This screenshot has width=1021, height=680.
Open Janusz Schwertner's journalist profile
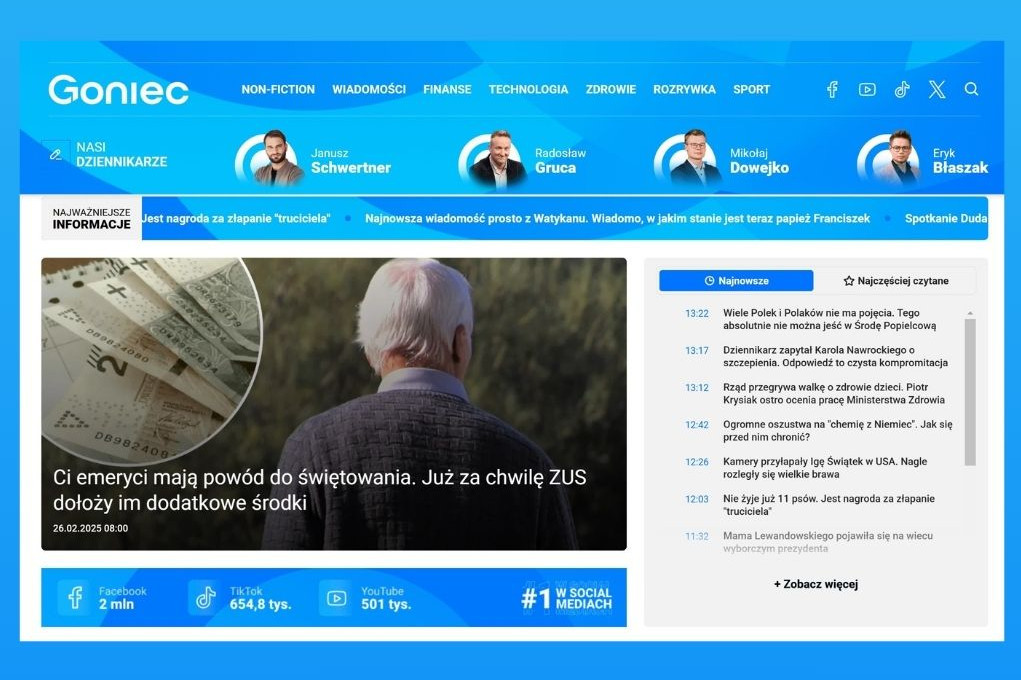click(x=350, y=161)
